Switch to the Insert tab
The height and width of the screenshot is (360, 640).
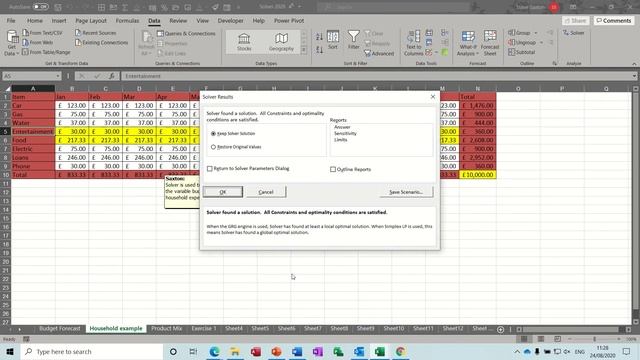(59, 20)
